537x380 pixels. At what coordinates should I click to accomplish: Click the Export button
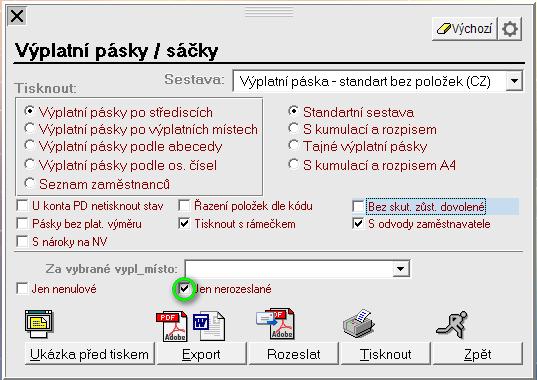pyautogui.click(x=201, y=354)
